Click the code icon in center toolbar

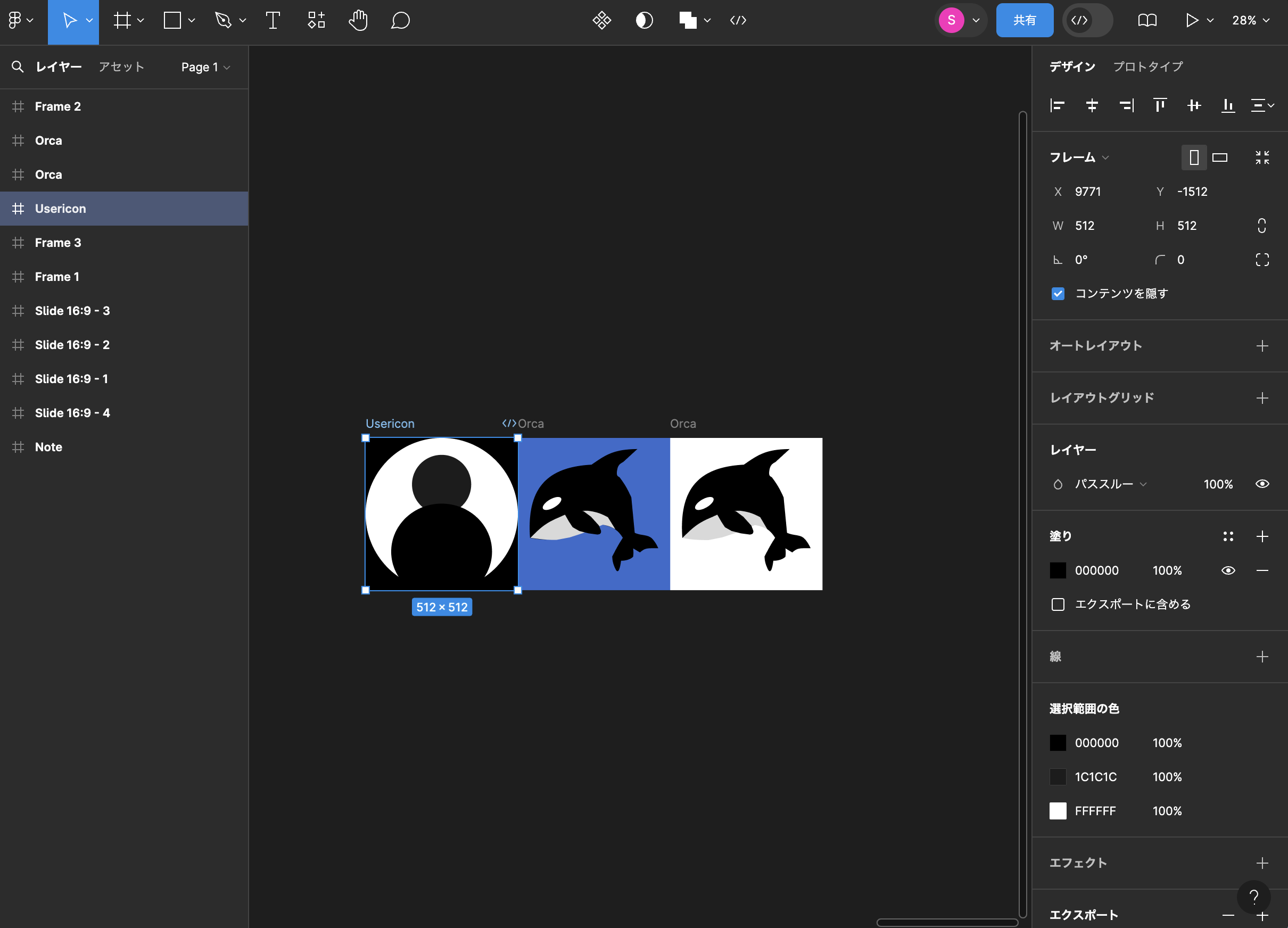738,20
